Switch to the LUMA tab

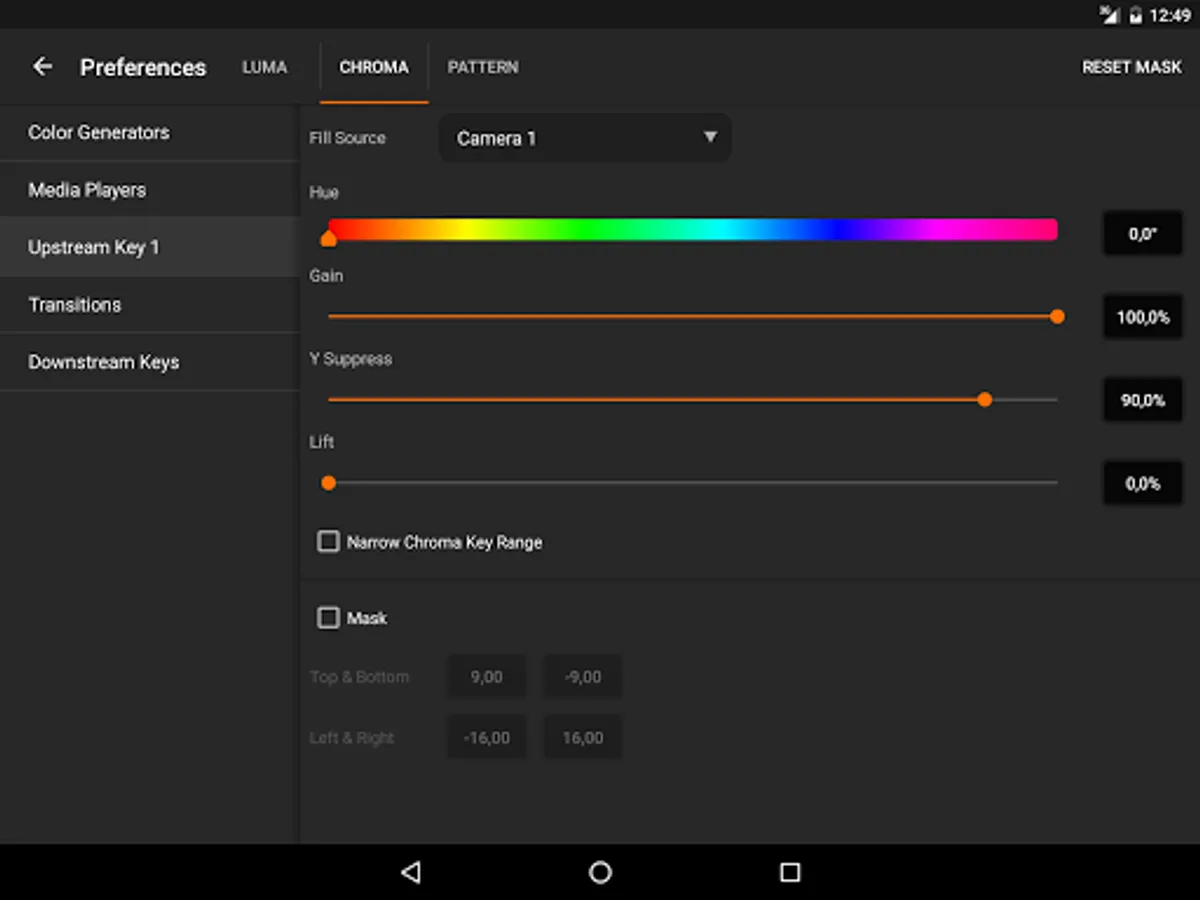(264, 67)
